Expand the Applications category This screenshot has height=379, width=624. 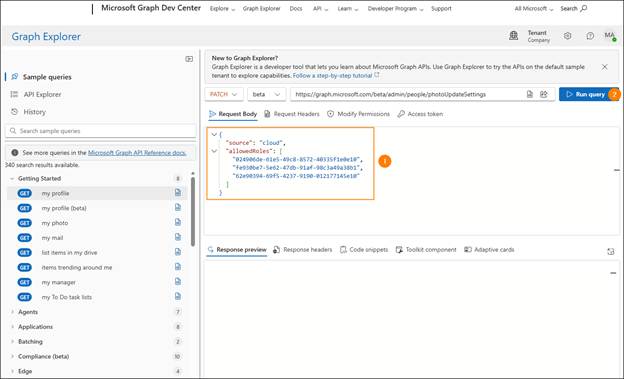(x=12, y=326)
